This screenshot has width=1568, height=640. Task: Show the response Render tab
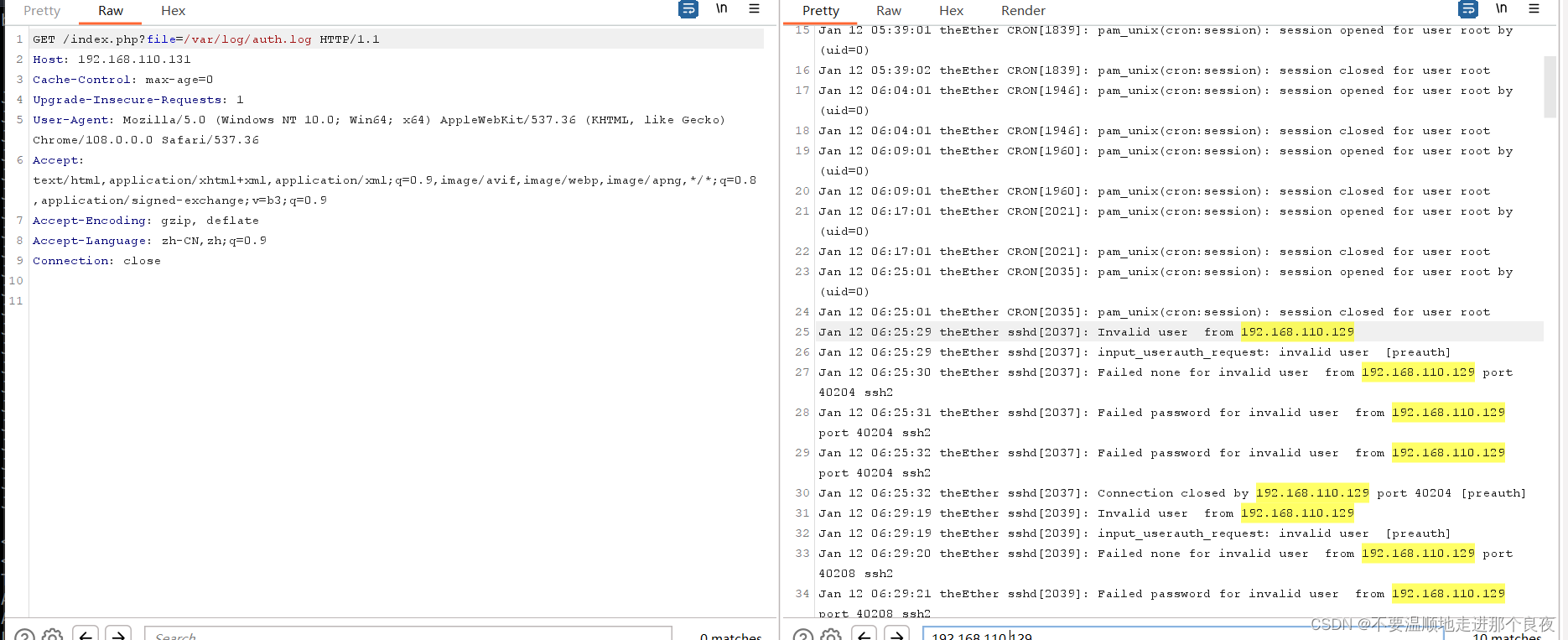1023,11
